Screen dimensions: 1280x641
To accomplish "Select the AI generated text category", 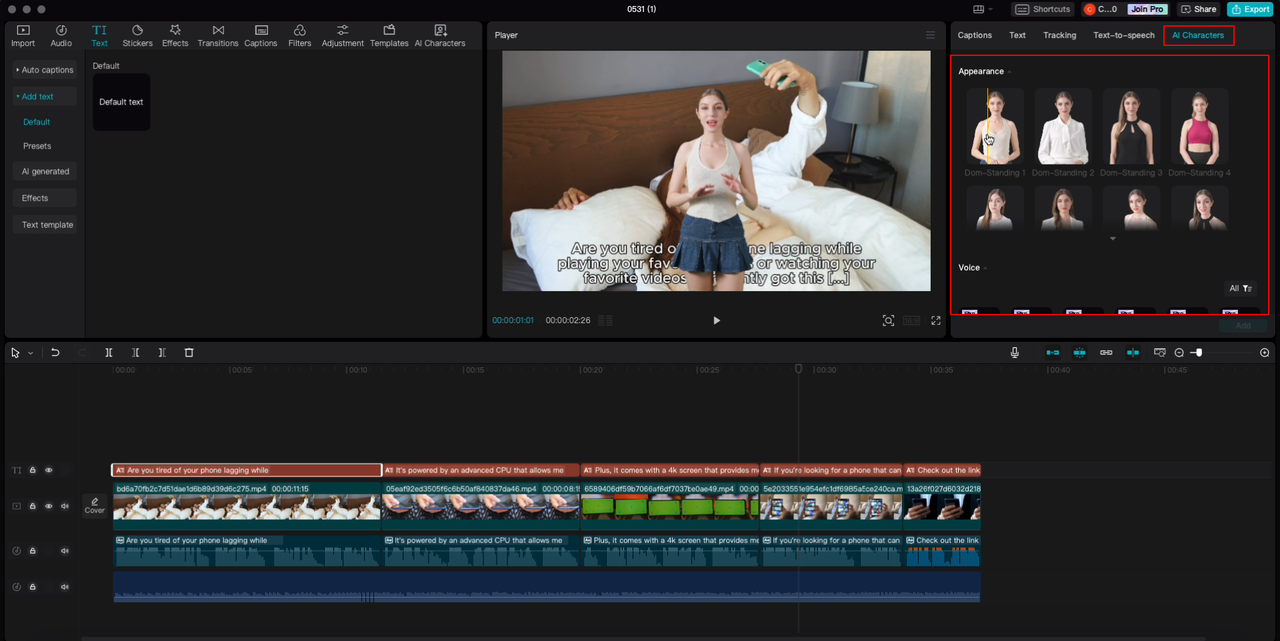I will [x=45, y=172].
